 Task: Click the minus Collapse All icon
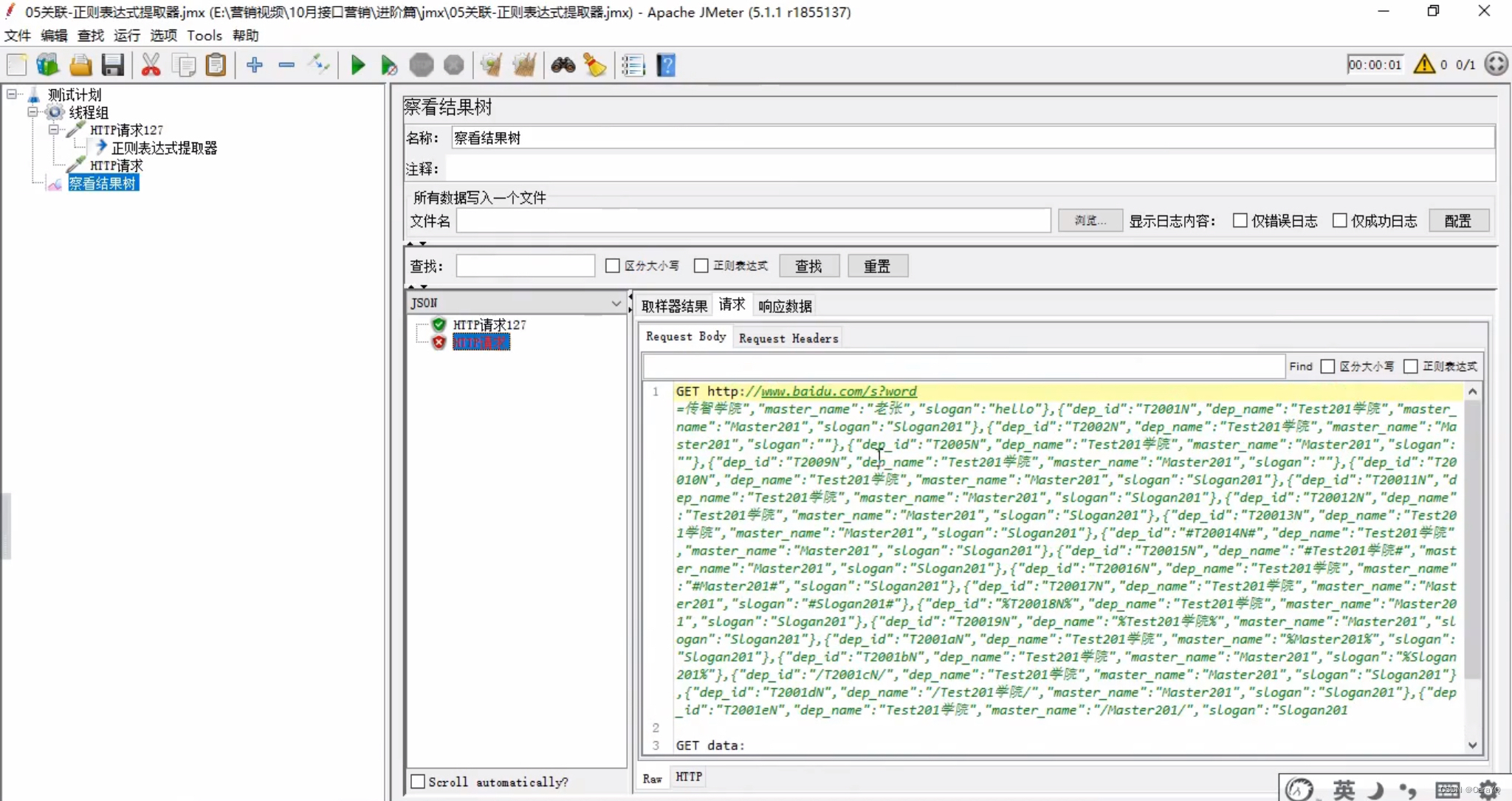286,65
